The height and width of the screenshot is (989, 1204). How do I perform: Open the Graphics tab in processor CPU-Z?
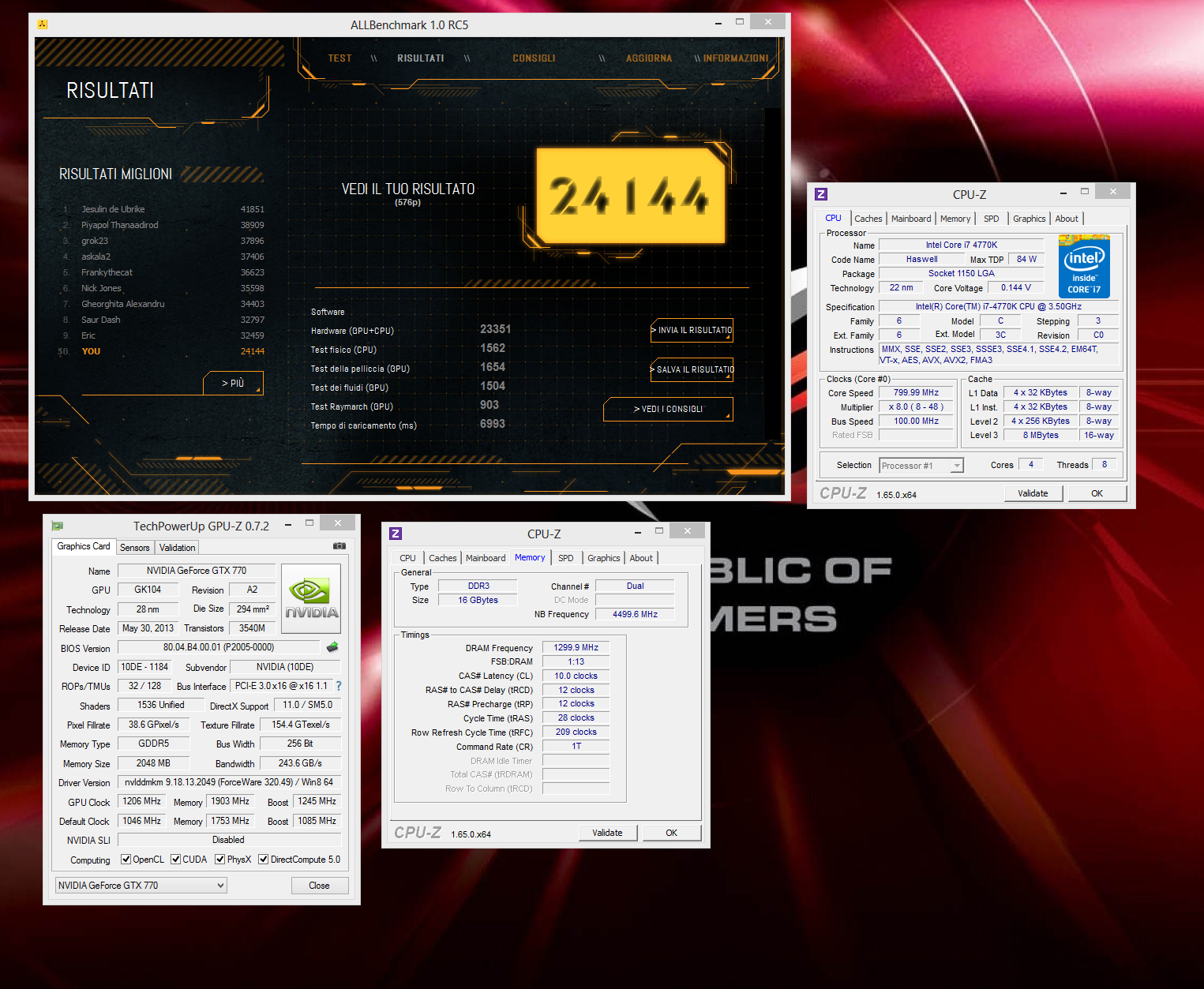(1029, 219)
